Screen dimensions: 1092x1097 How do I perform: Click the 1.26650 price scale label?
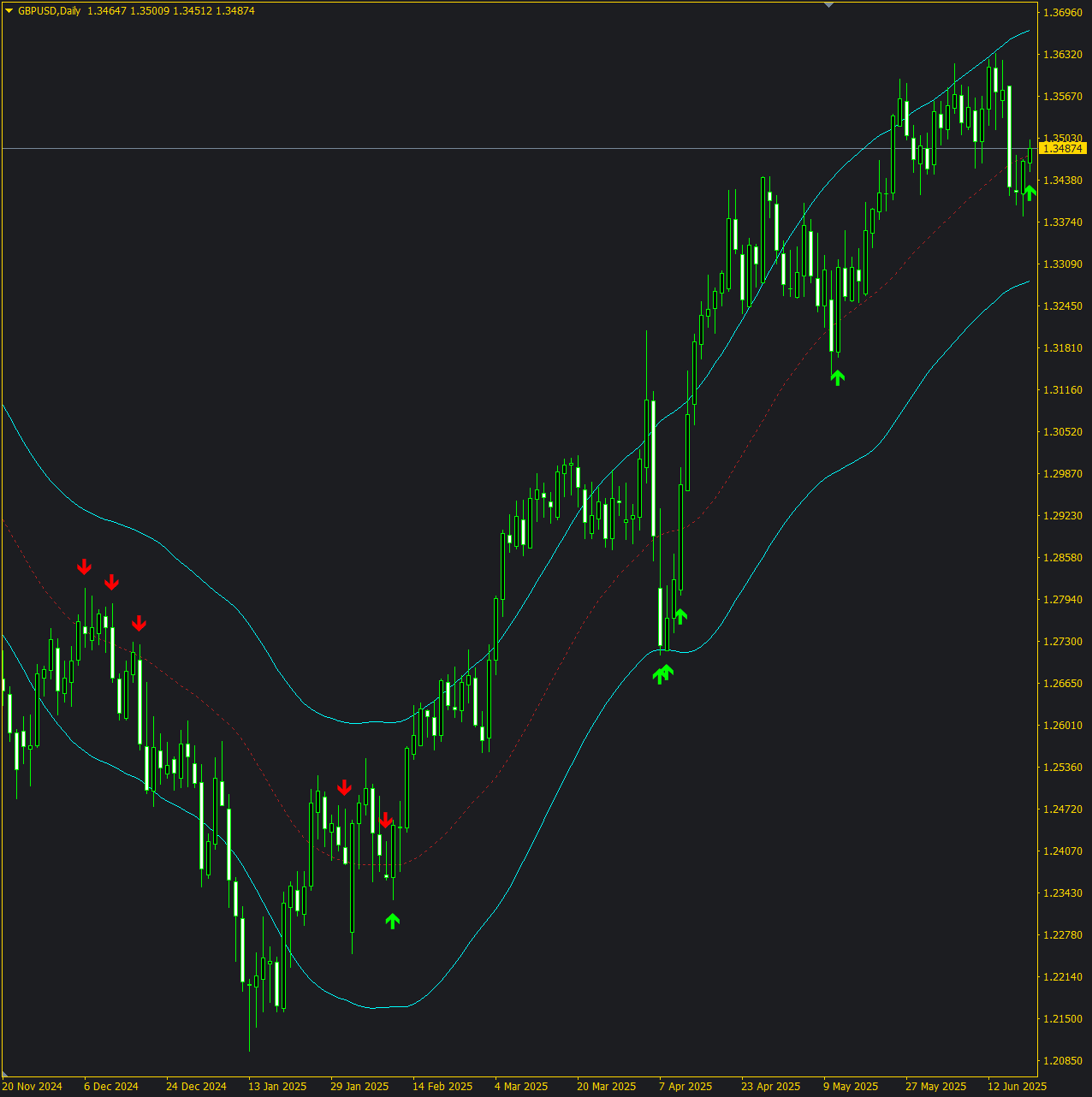click(x=1064, y=684)
